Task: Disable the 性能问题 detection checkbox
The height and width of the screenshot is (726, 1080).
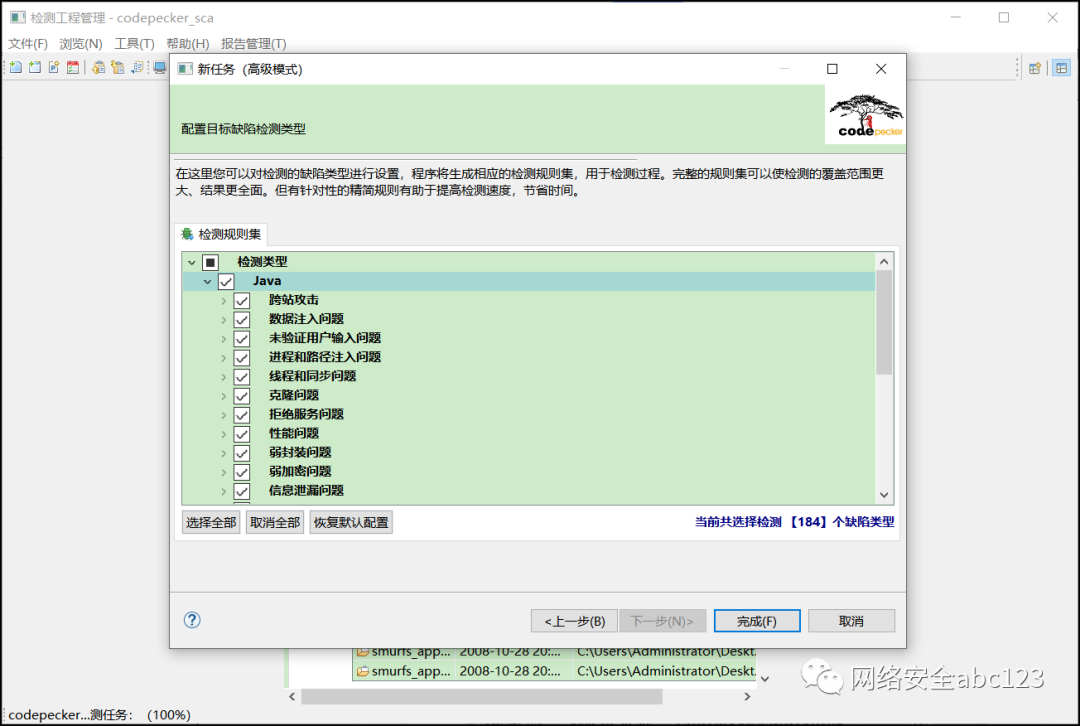Action: (241, 433)
